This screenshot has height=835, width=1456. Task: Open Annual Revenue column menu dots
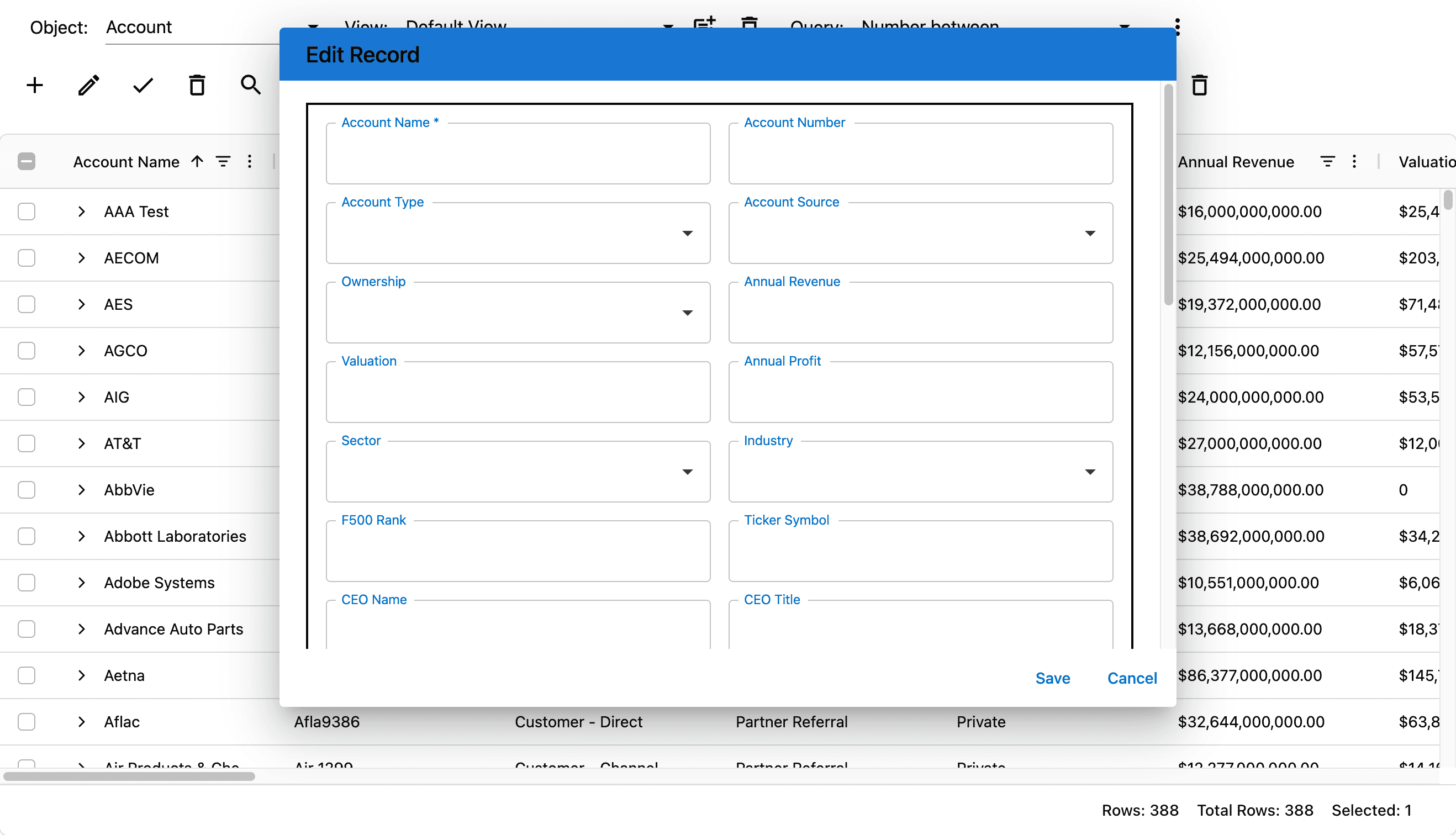coord(1354,162)
